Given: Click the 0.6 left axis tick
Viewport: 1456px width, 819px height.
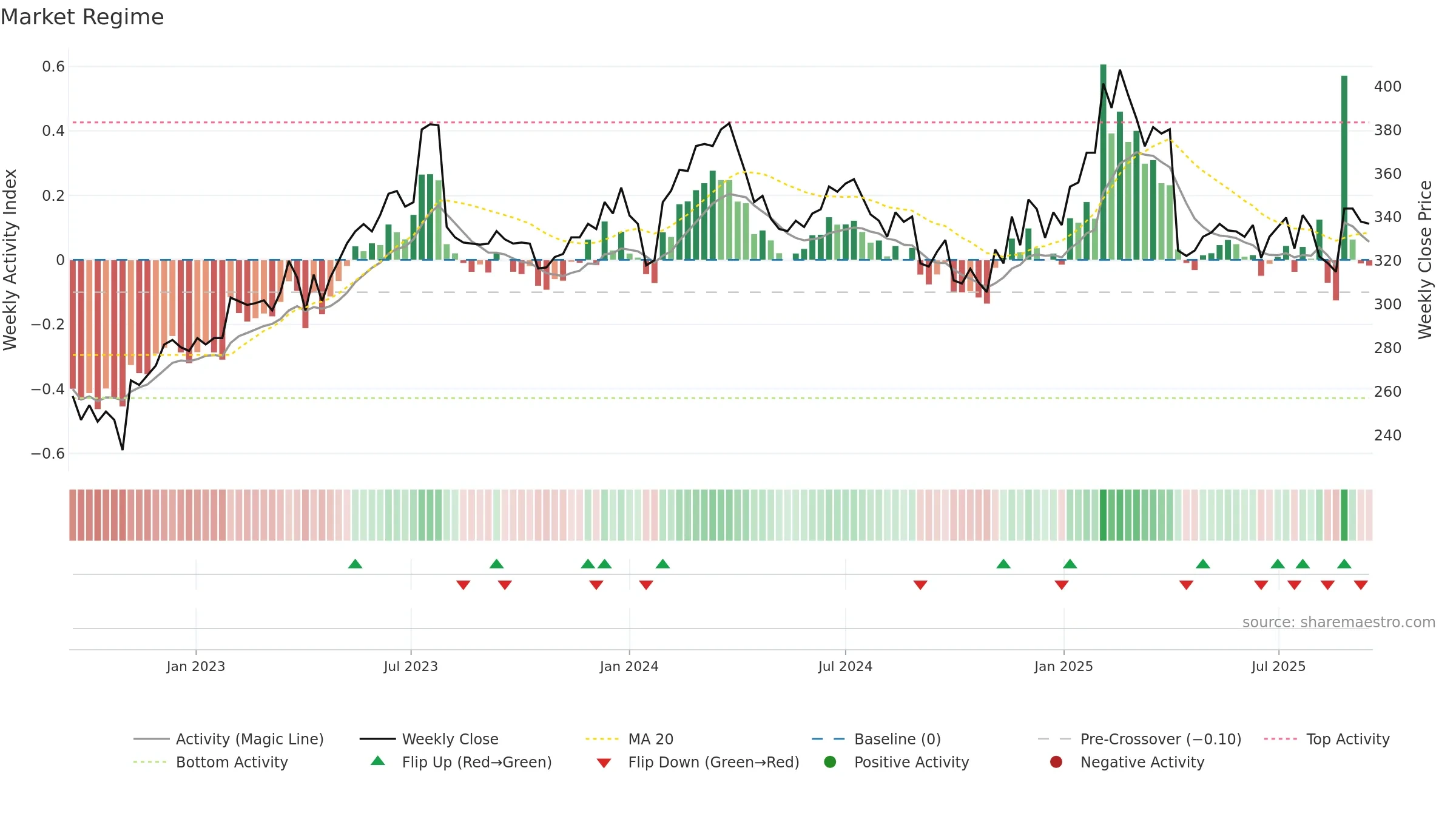Looking at the screenshot, I should point(53,67).
